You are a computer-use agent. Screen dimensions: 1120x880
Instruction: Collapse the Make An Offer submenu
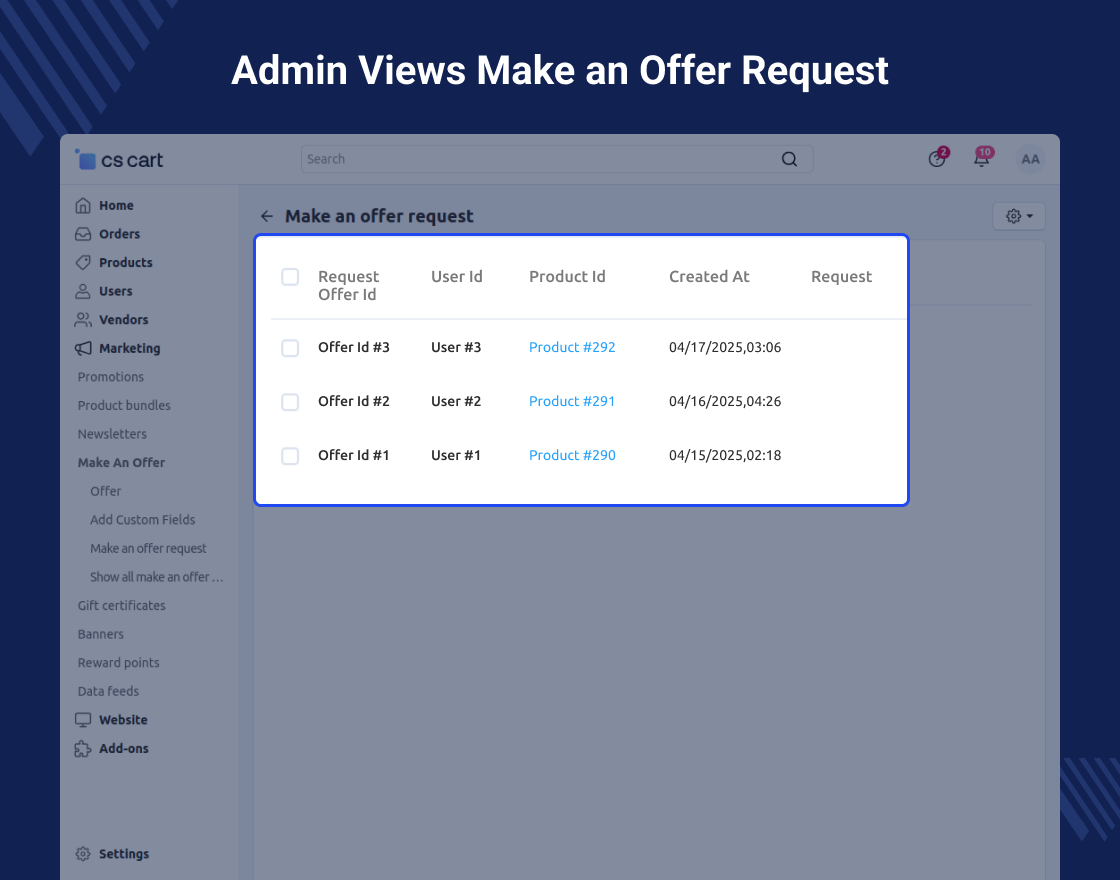coord(121,463)
